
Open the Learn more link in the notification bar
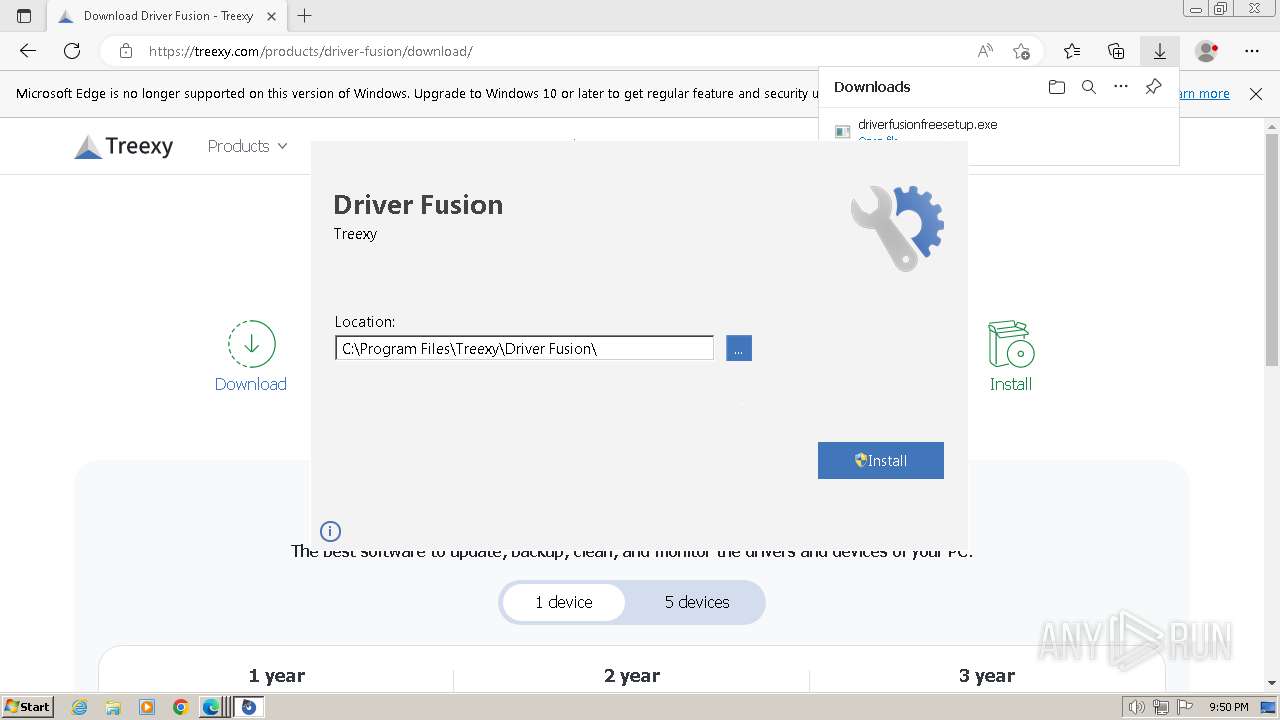pos(1204,94)
